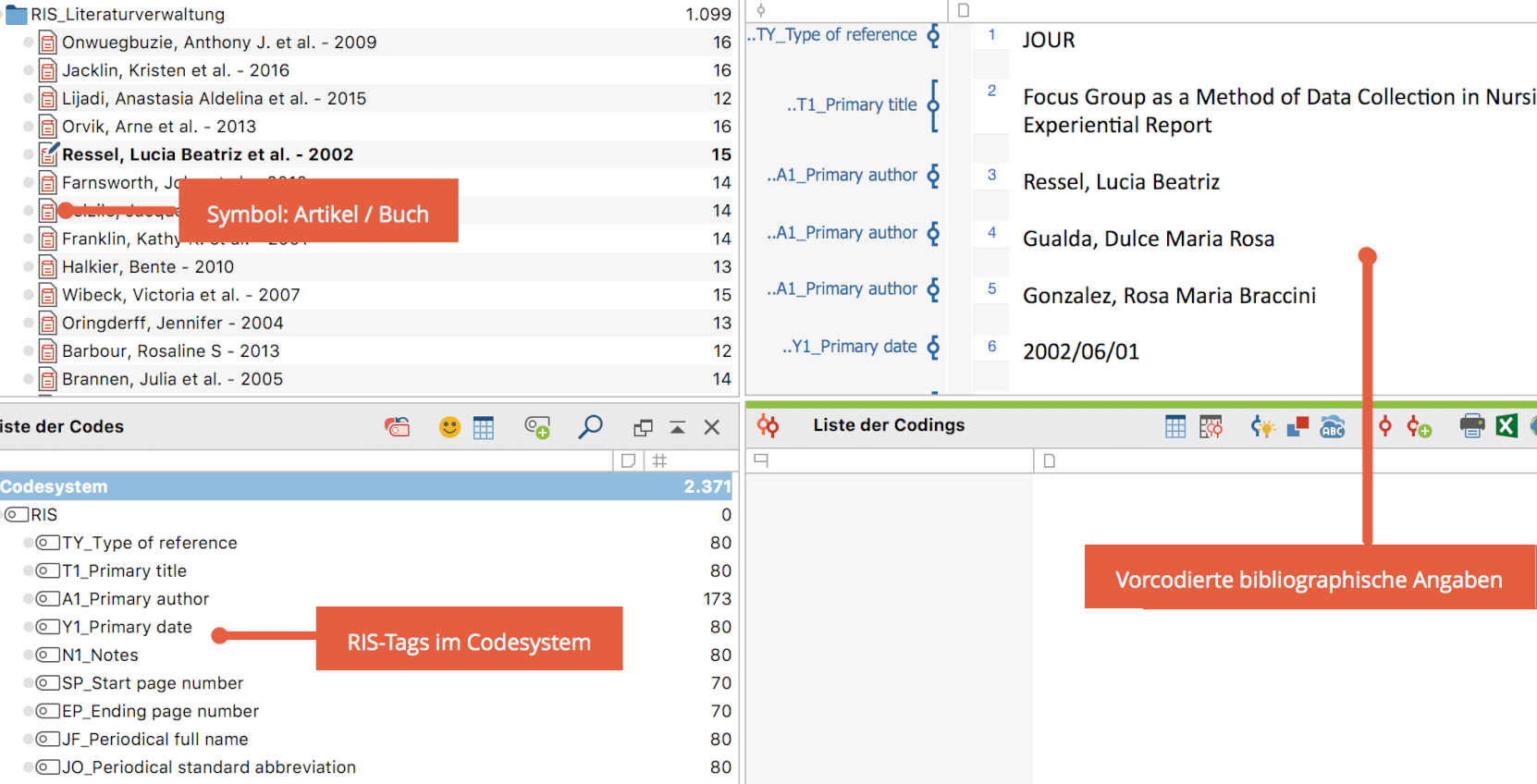The height and width of the screenshot is (784, 1537).
Task: Toggle activation dot beside the N1_Notes code
Action: (x=29, y=655)
